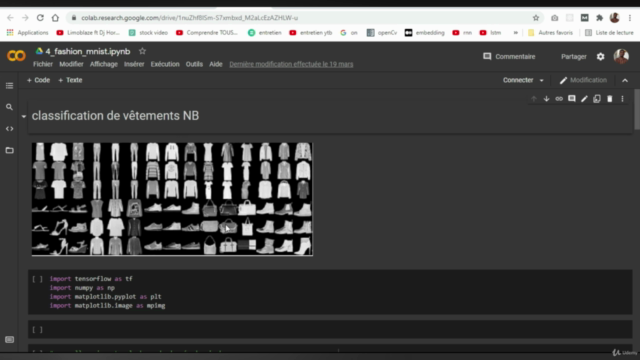640x360 pixels.
Task: Open Colab settings gear icon
Action: 600,57
